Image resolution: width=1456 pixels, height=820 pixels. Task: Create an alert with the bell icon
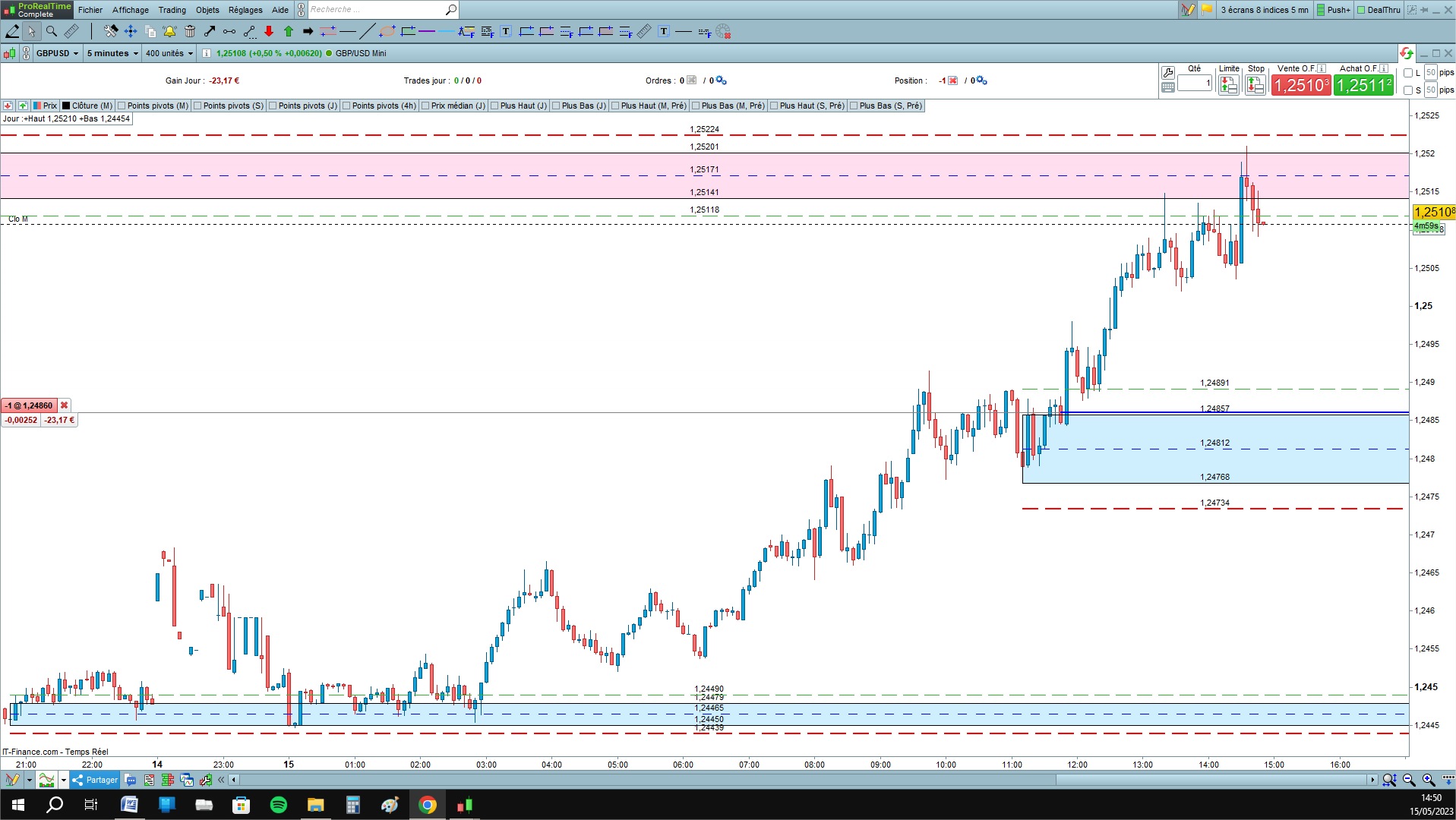pos(169,31)
